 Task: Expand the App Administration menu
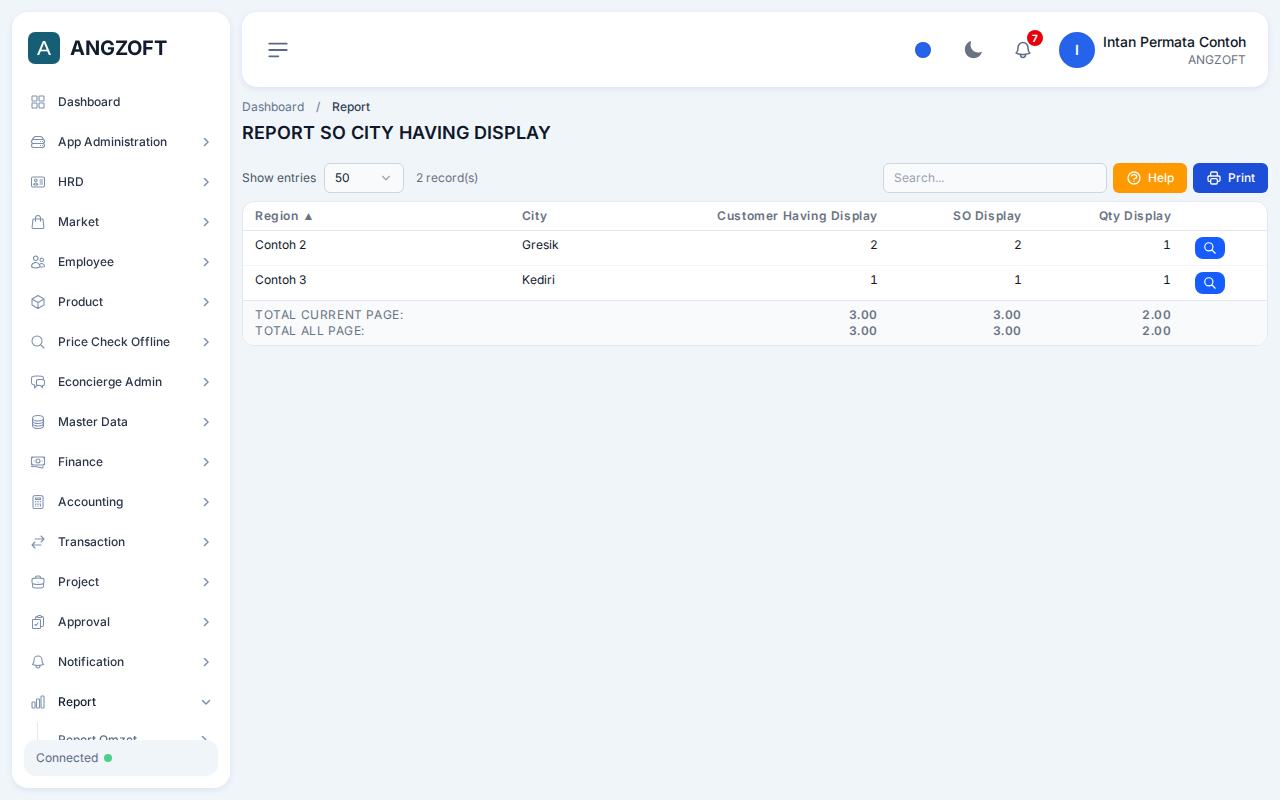[x=121, y=142]
